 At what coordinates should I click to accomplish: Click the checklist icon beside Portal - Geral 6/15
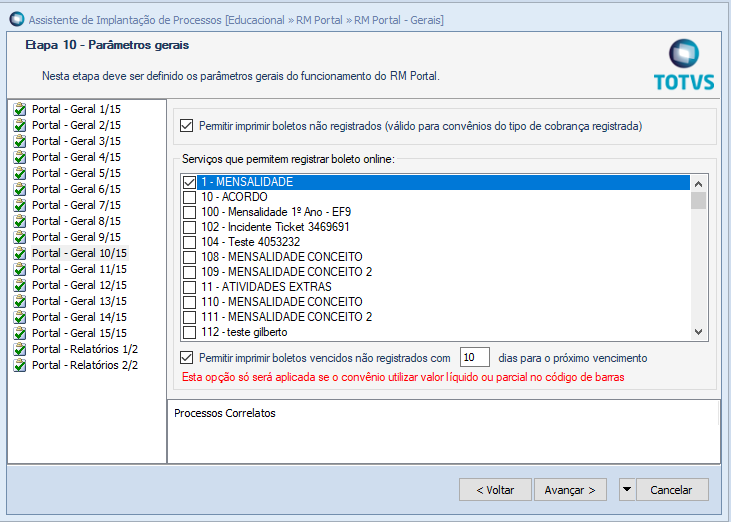(20, 189)
